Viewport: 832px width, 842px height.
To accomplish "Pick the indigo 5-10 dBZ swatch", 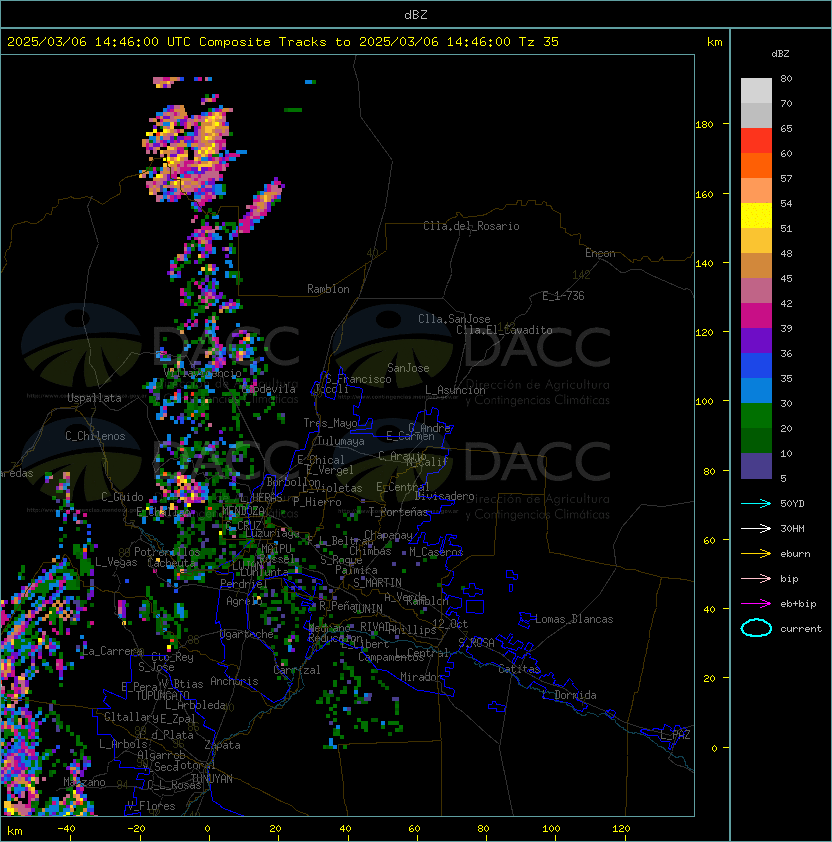I will [x=756, y=466].
